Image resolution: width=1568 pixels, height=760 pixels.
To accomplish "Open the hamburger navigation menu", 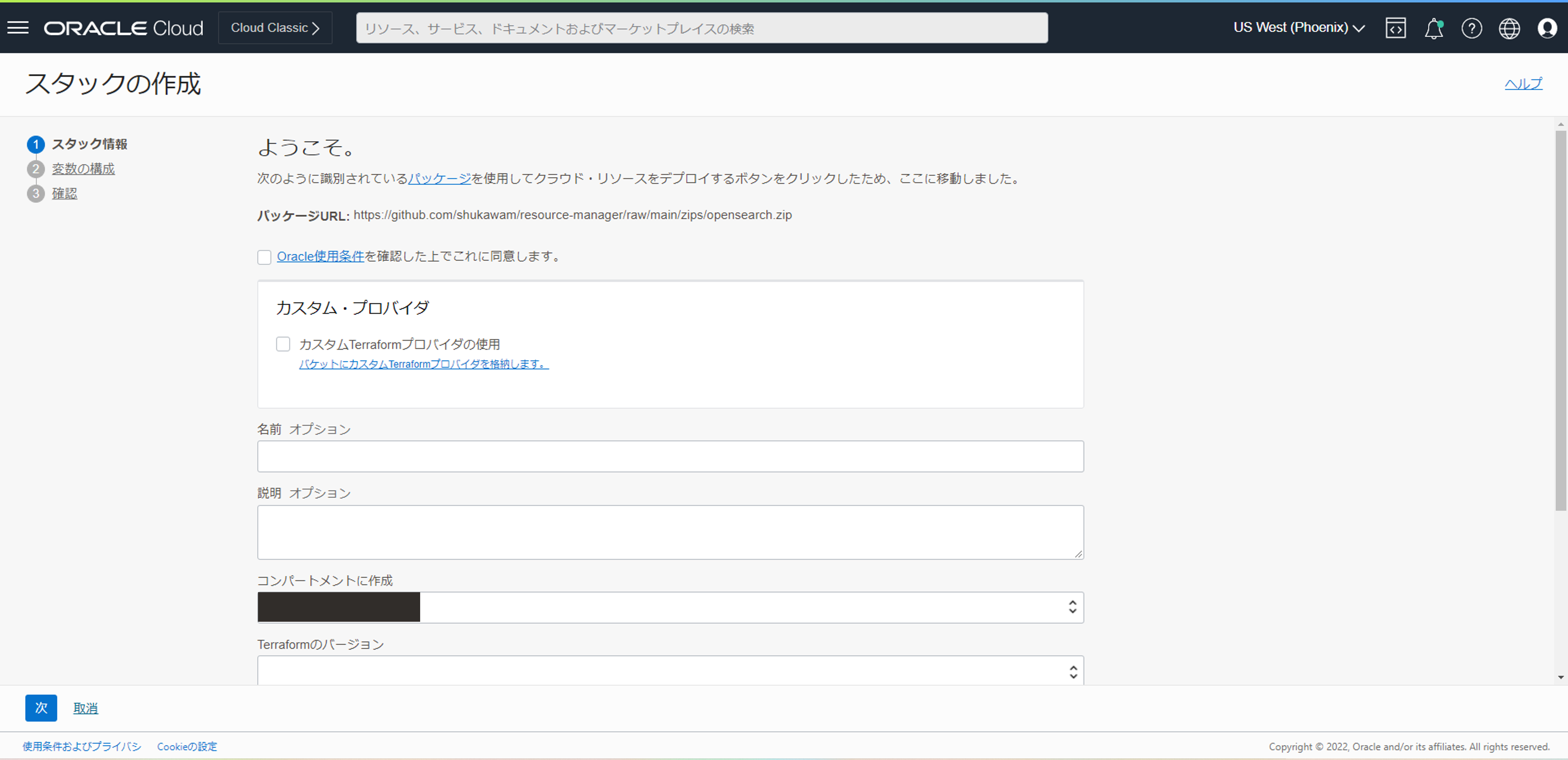I will pyautogui.click(x=18, y=28).
